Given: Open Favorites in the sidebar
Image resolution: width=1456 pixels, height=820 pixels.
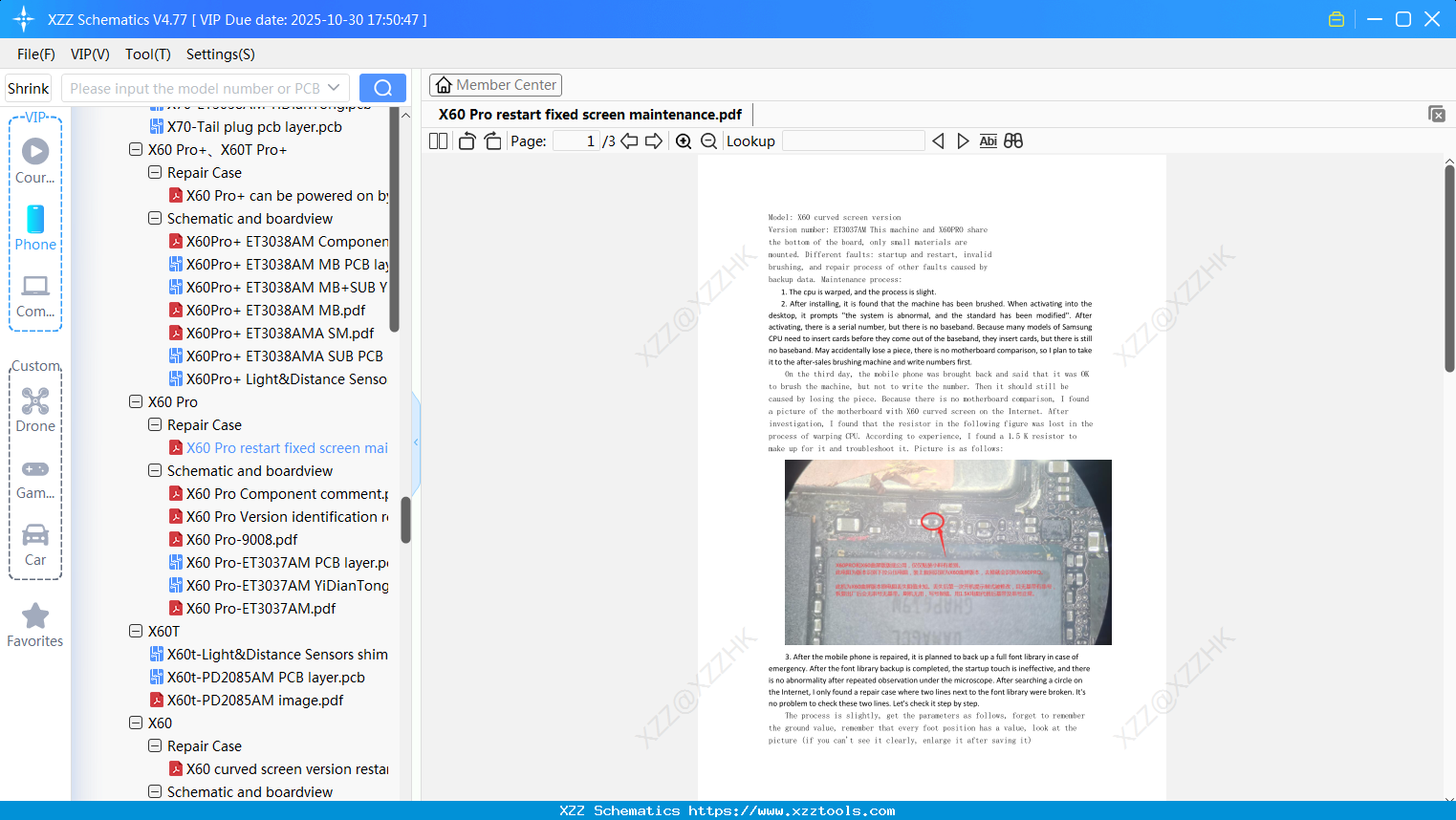Looking at the screenshot, I should [35, 625].
